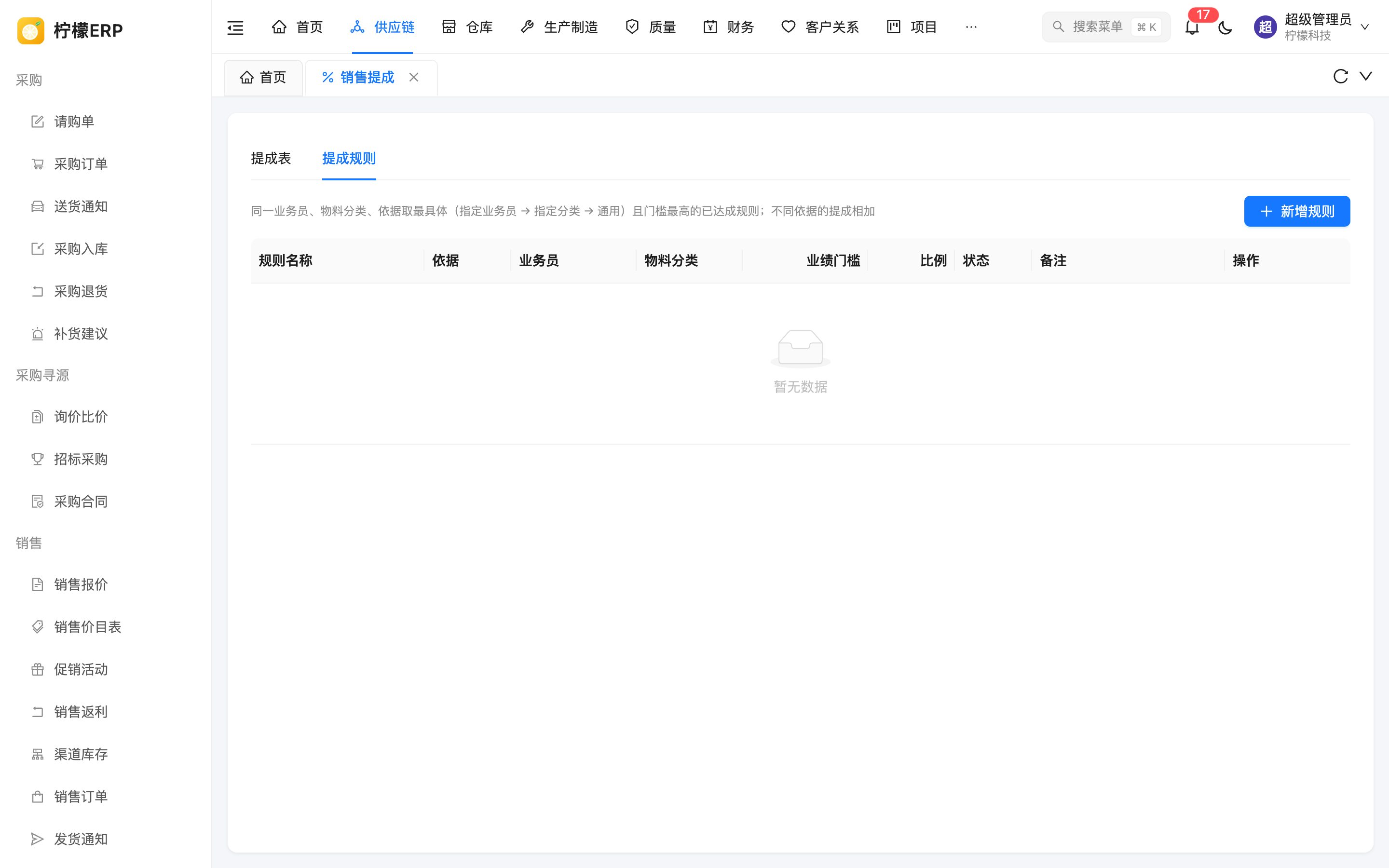Open 销售报价 in the sidebar

(106, 584)
